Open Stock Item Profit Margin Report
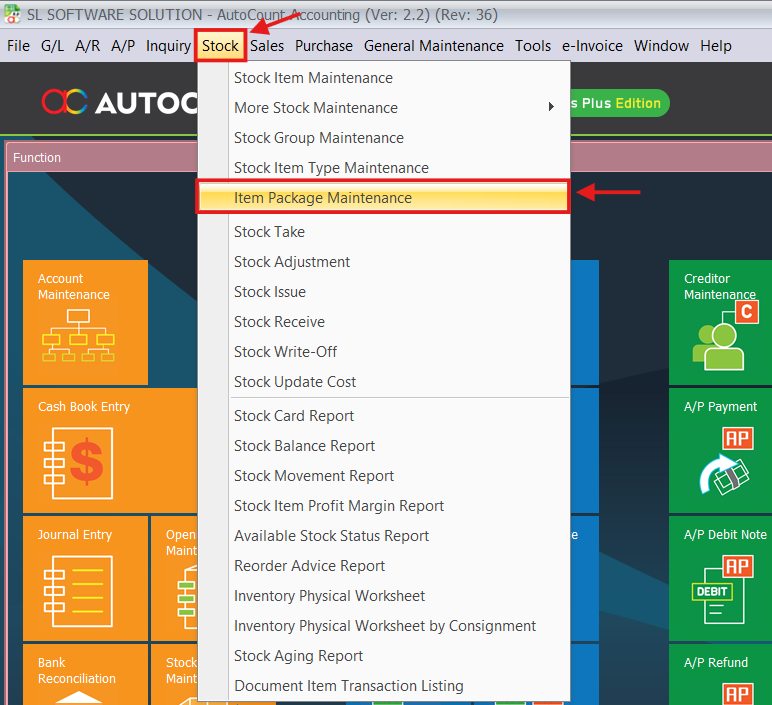This screenshot has height=705, width=772. (x=384, y=506)
